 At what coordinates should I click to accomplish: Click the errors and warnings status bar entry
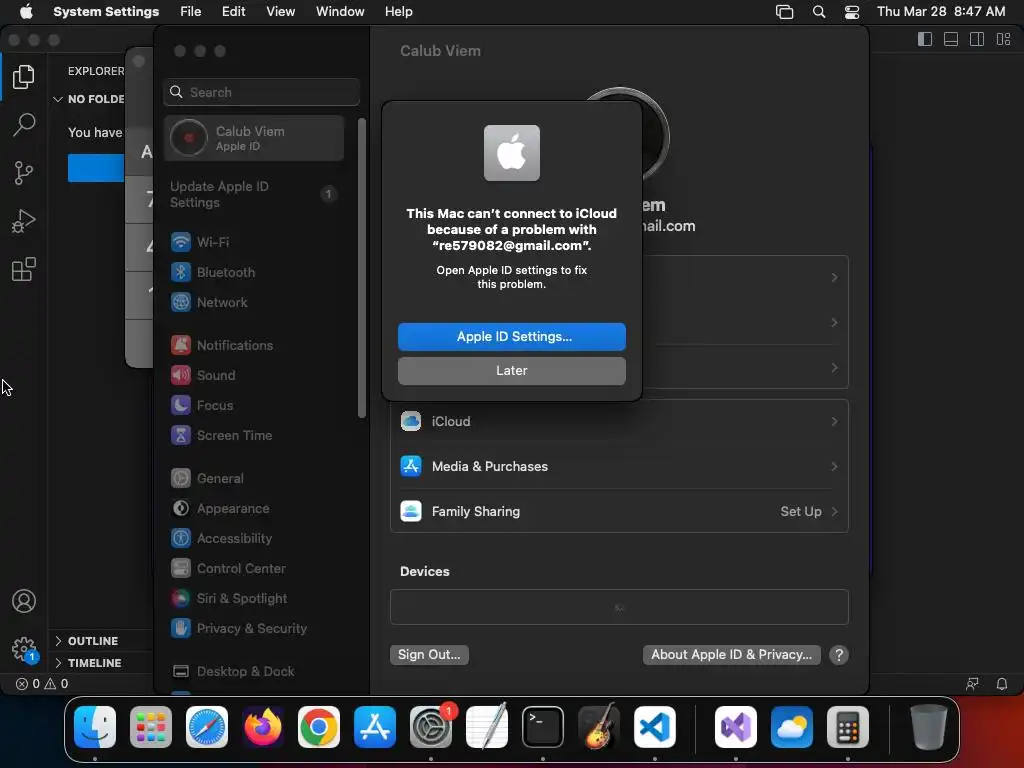[42, 684]
